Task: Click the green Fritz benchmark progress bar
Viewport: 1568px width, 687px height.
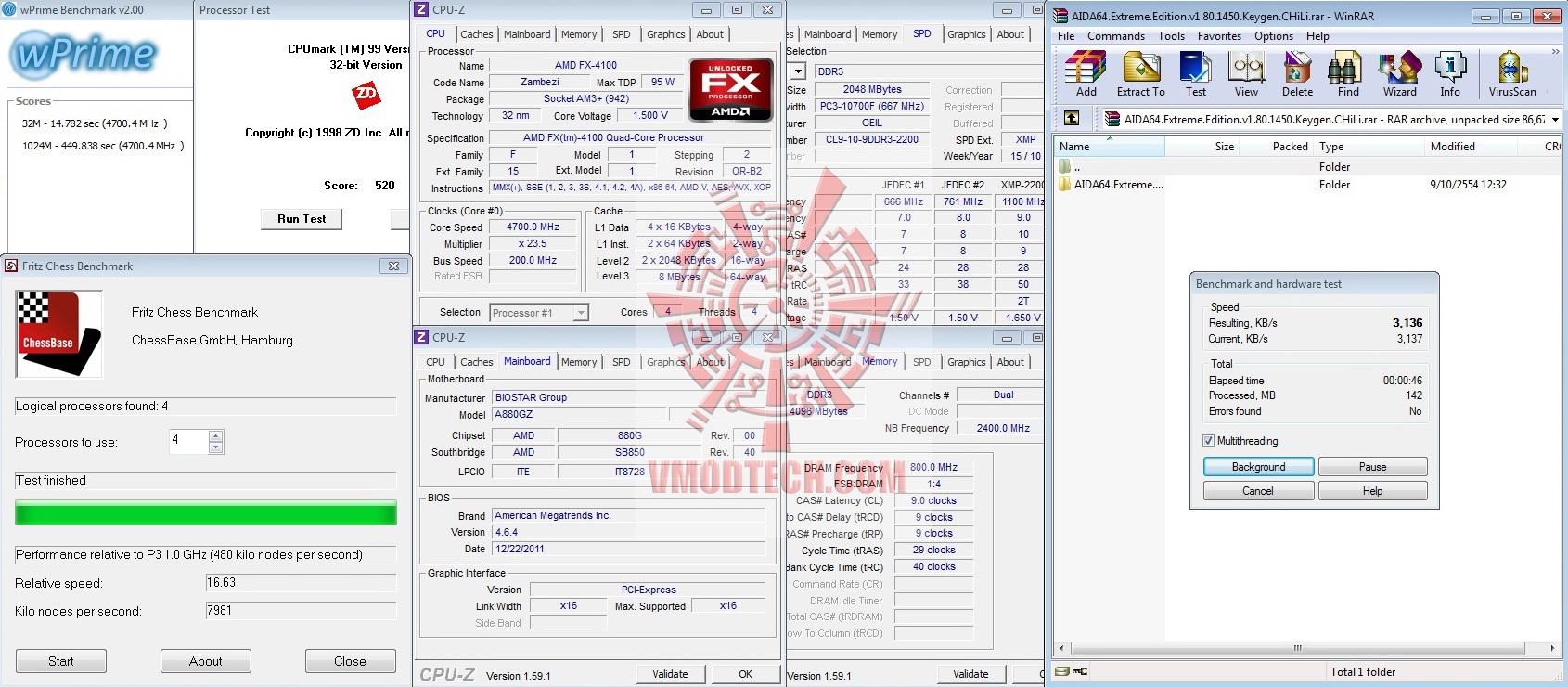Action: click(206, 513)
